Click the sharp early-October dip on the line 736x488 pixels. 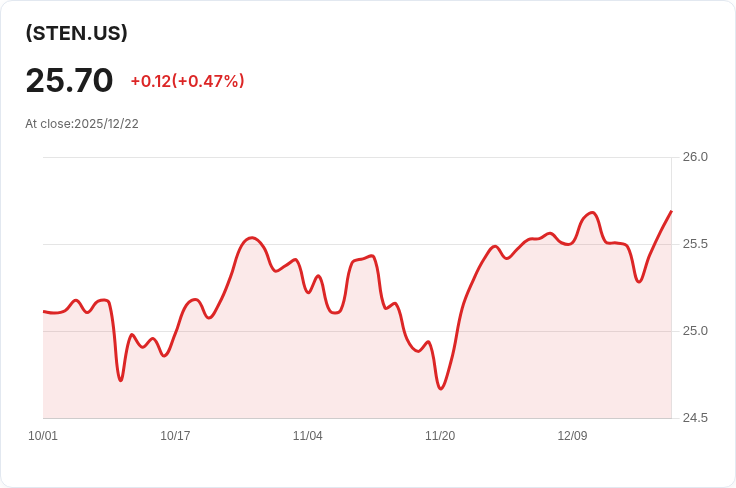click(x=121, y=380)
